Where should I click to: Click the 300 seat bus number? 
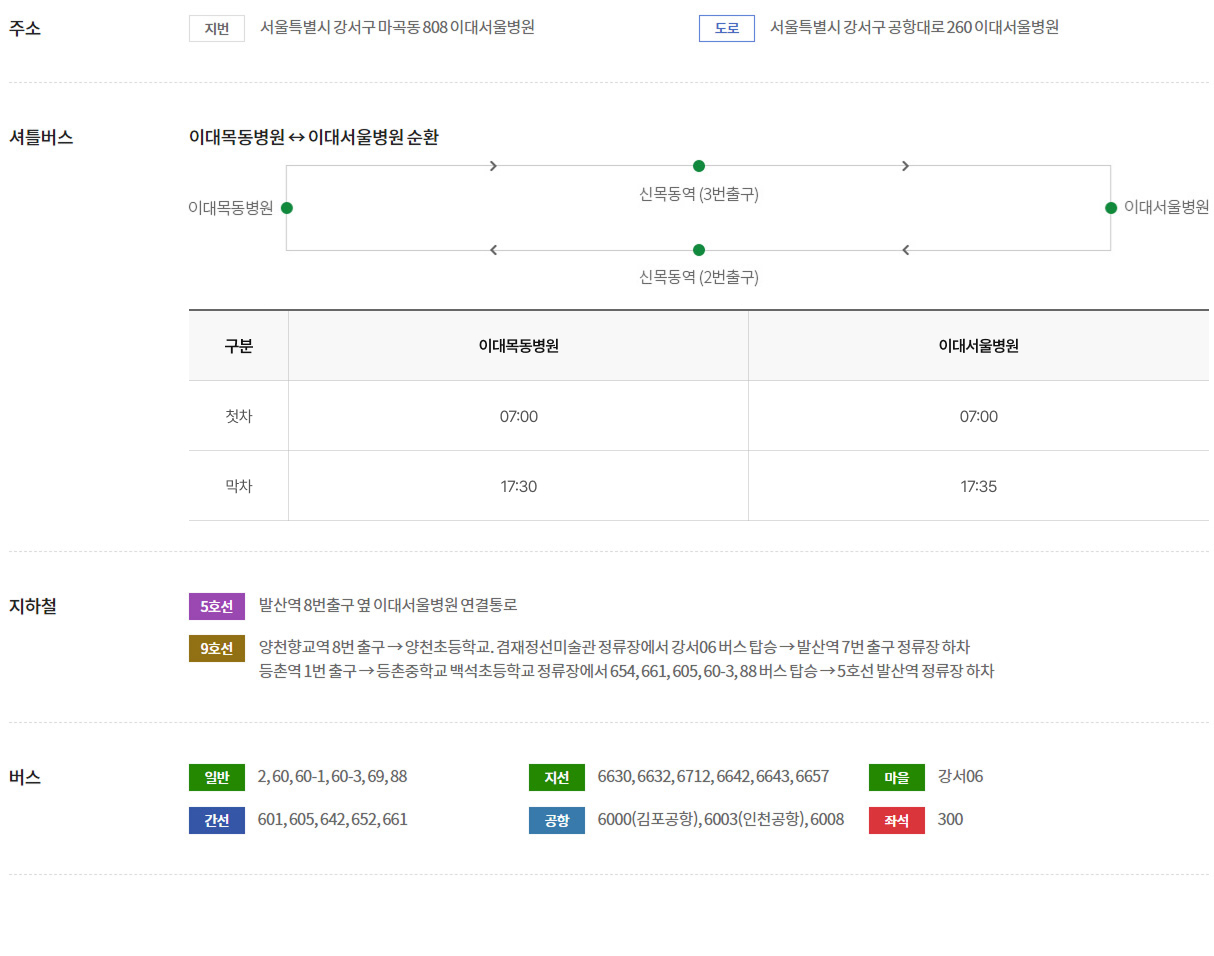pyautogui.click(x=950, y=819)
